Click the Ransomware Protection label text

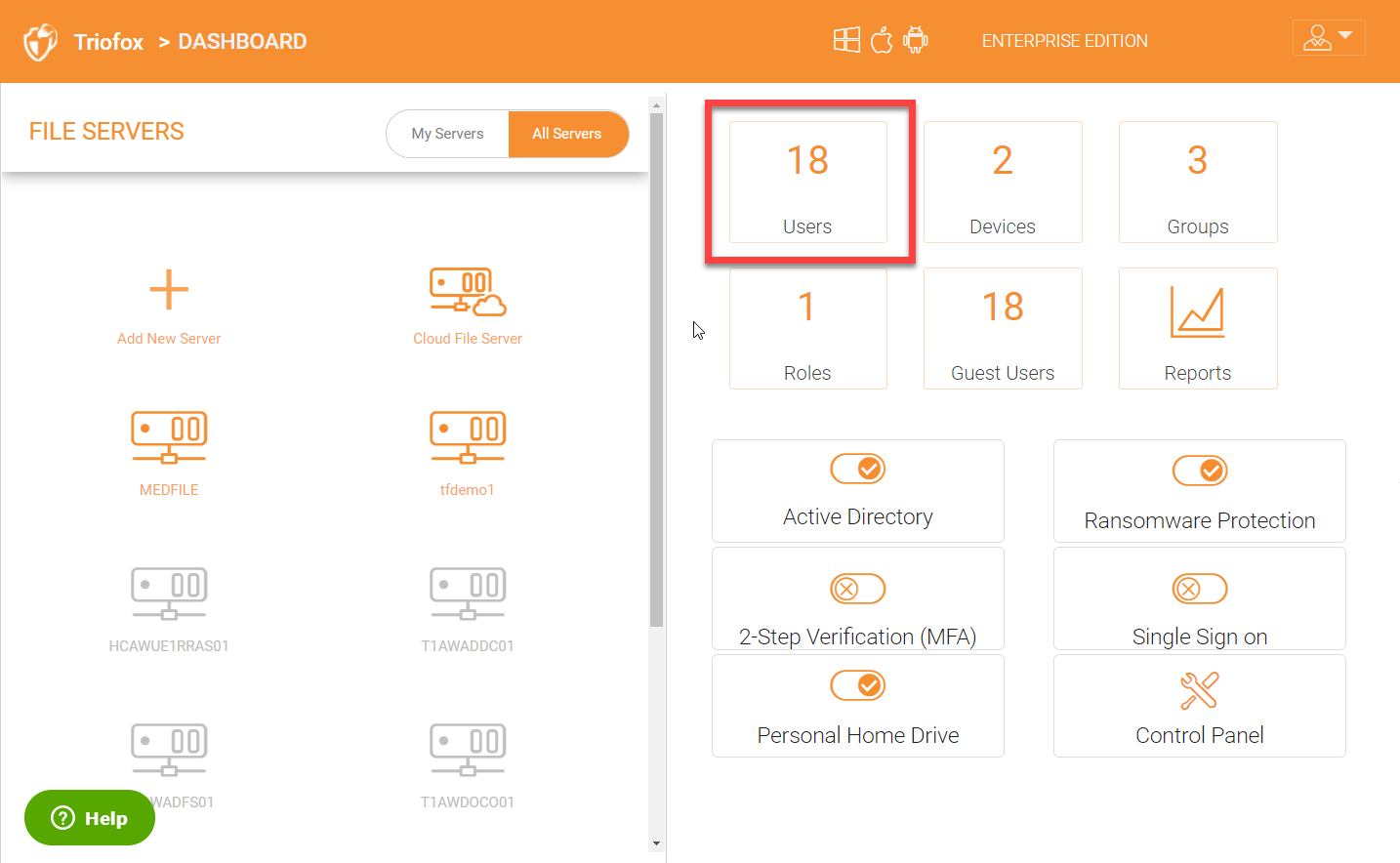pos(1200,521)
